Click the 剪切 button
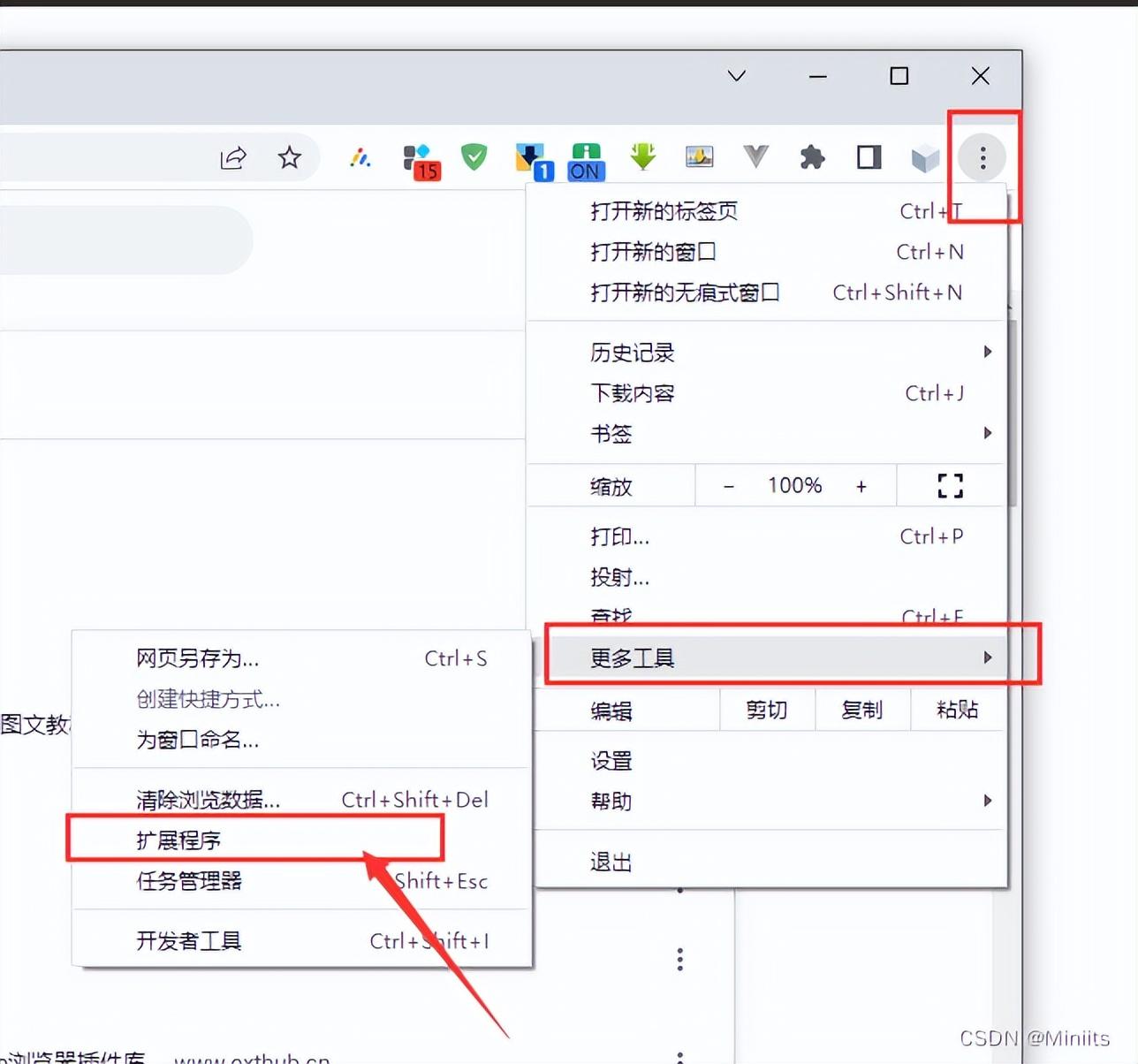The height and width of the screenshot is (1064, 1138). (x=767, y=710)
